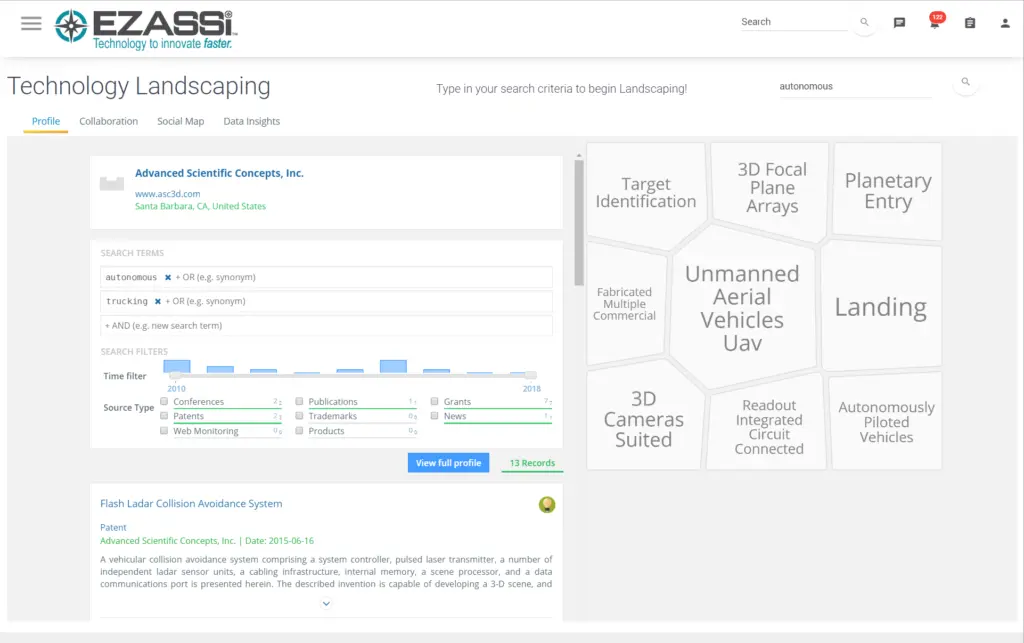Image resolution: width=1024 pixels, height=643 pixels.
Task: Toggle the Patents source checkbox
Action: [x=164, y=416]
